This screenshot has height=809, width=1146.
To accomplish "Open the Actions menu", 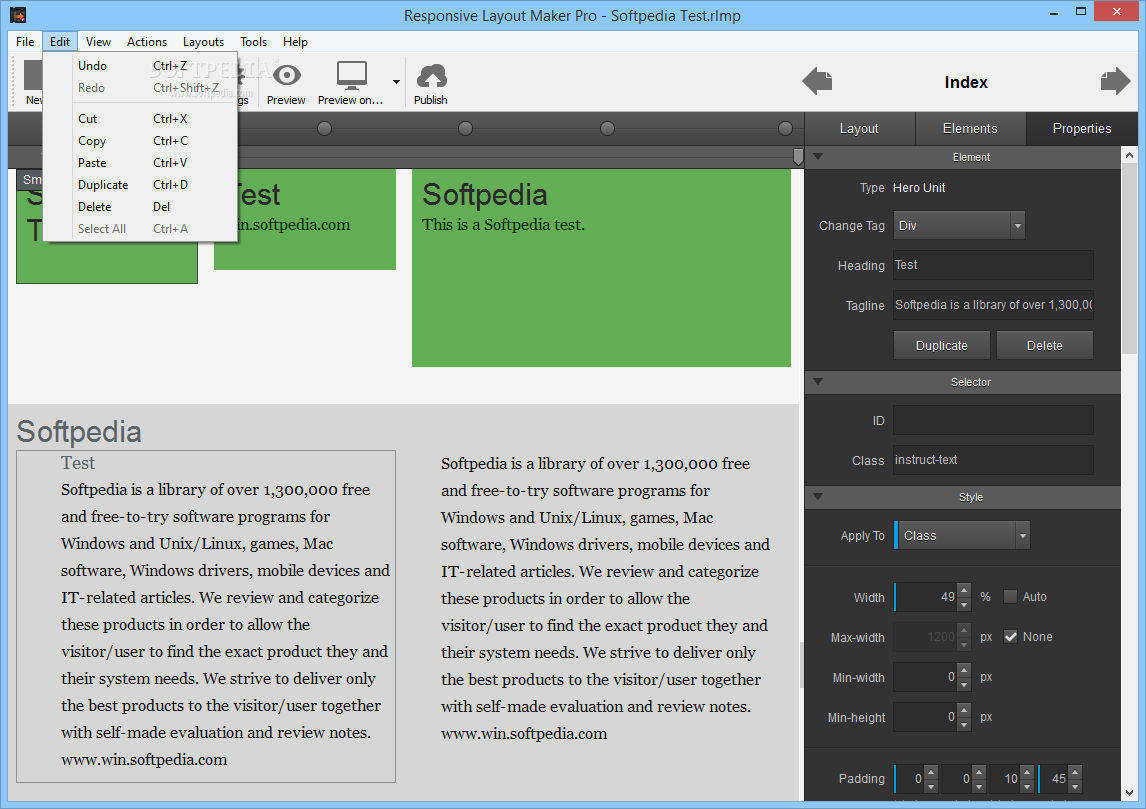I will [147, 42].
